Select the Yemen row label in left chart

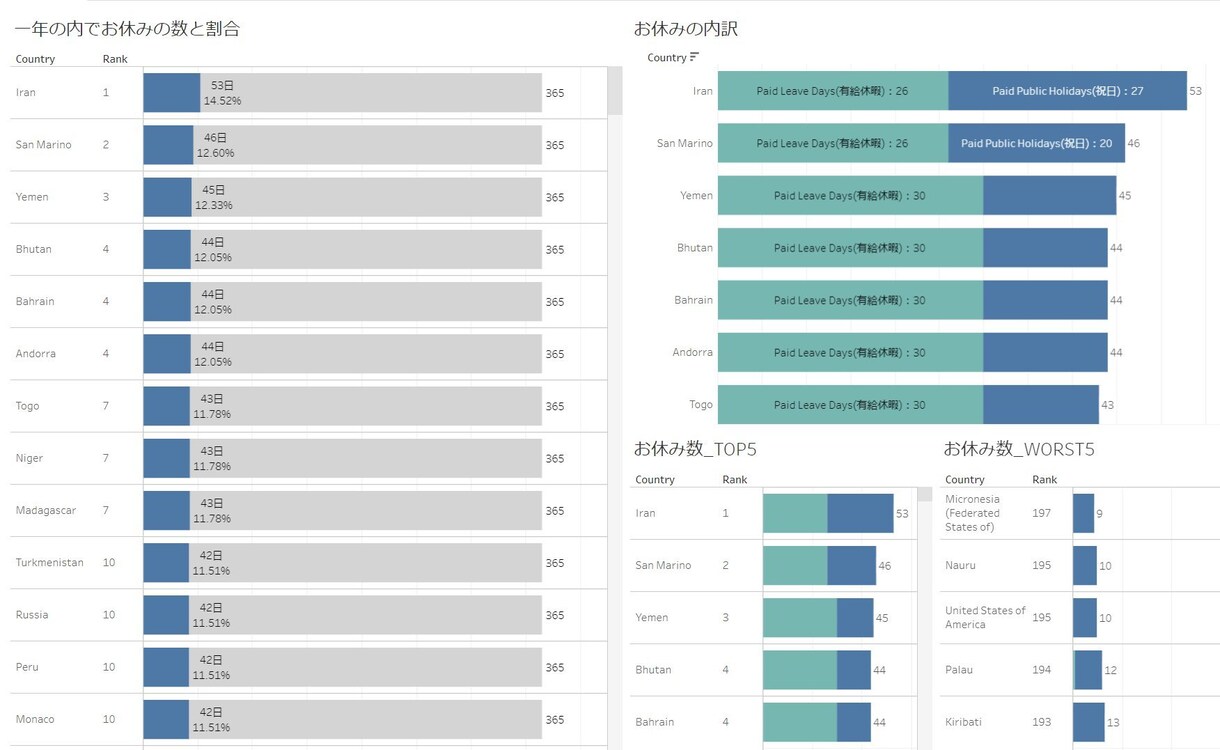32,197
